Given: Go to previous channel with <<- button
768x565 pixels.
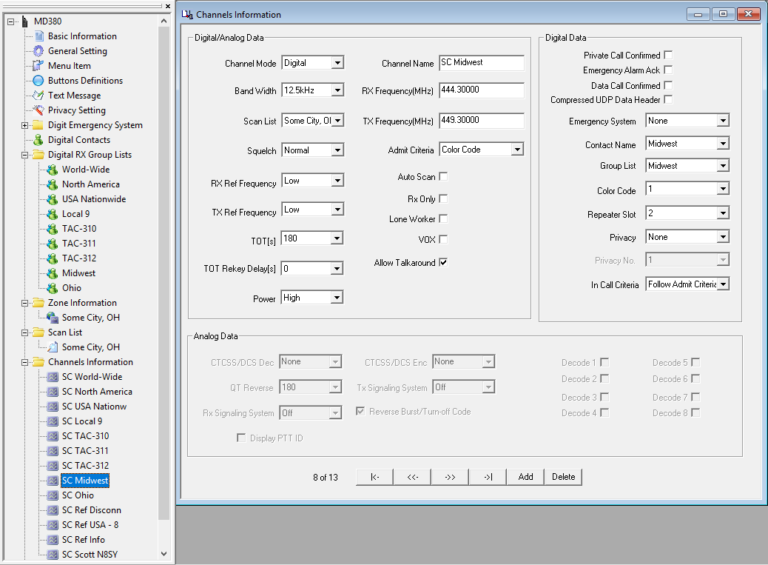Looking at the screenshot, I should click(x=412, y=477).
